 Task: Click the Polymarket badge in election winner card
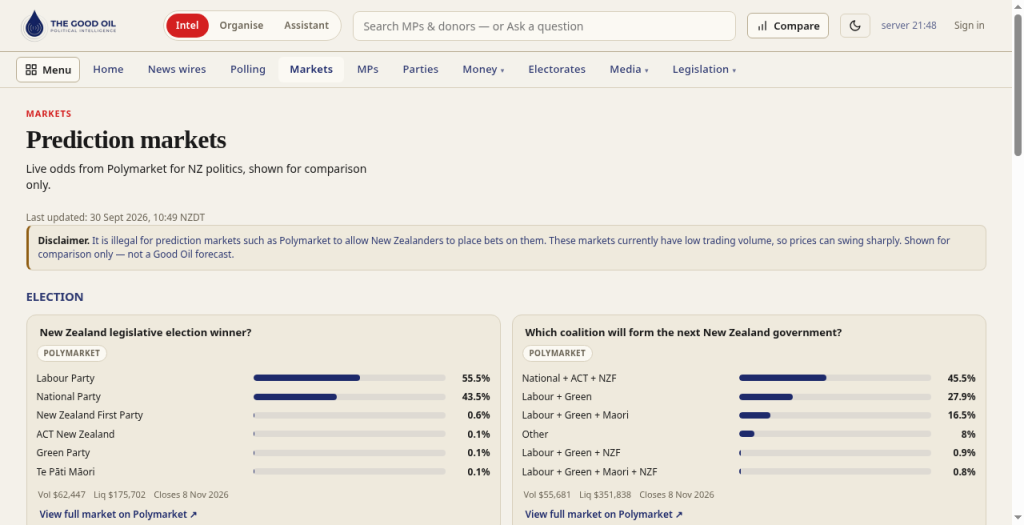[71, 353]
